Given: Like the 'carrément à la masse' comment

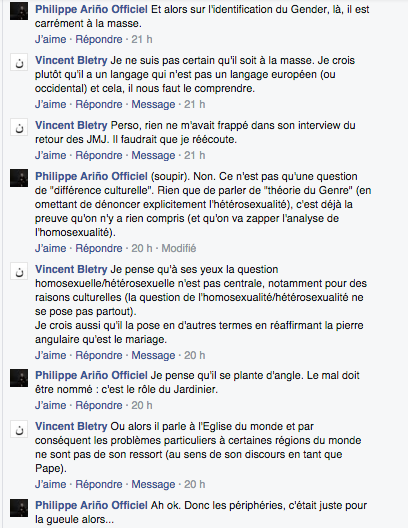Looking at the screenshot, I should click(x=50, y=39).
